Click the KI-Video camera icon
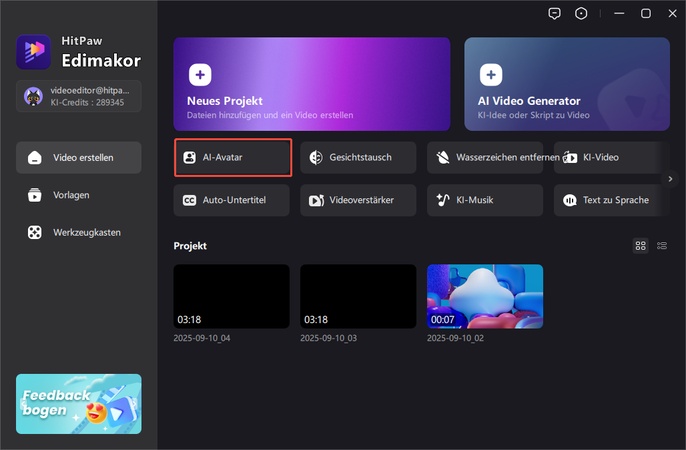Viewport: 686px width, 450px height. [570, 157]
